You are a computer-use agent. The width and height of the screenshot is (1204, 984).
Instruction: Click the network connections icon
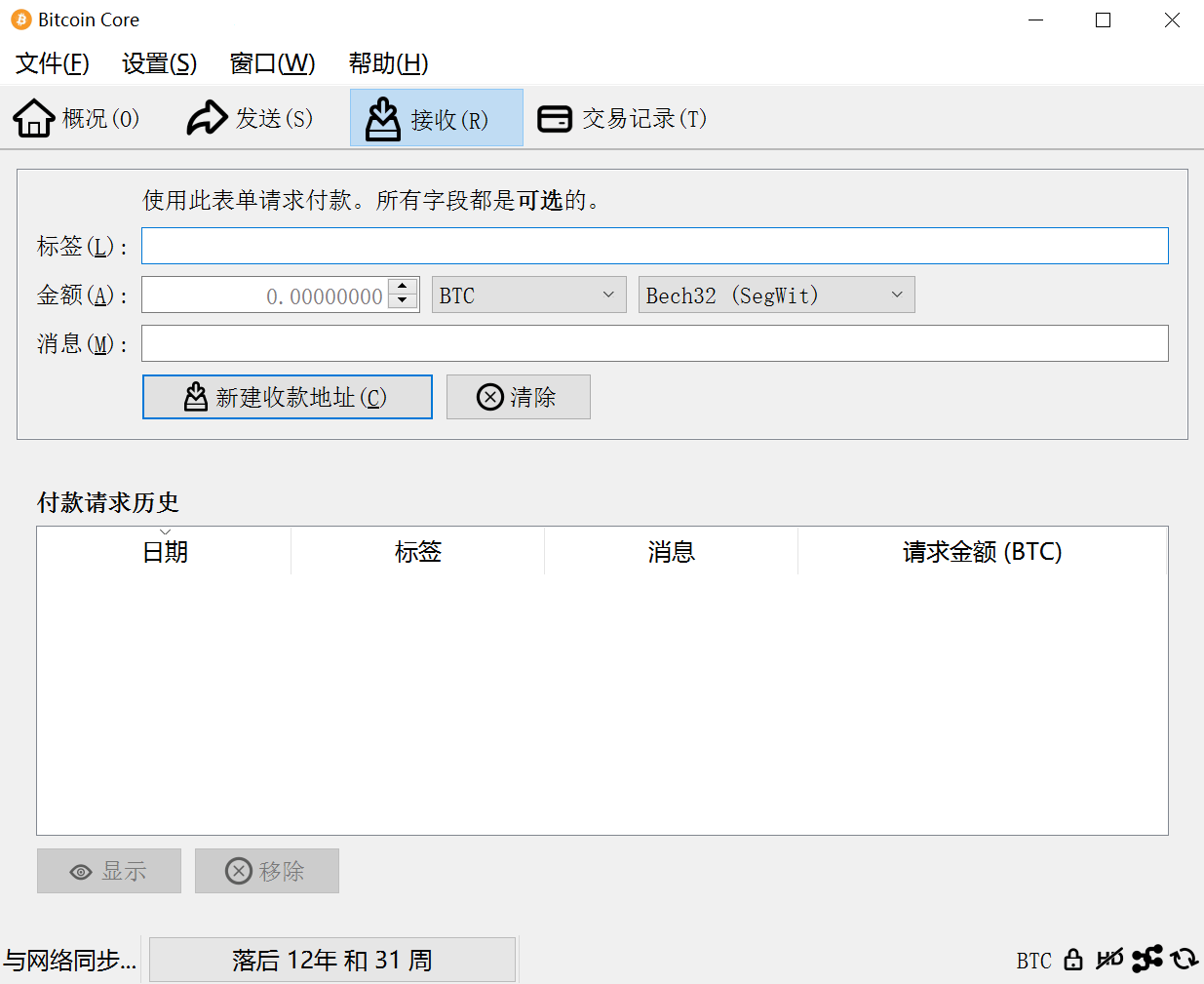(x=1147, y=960)
